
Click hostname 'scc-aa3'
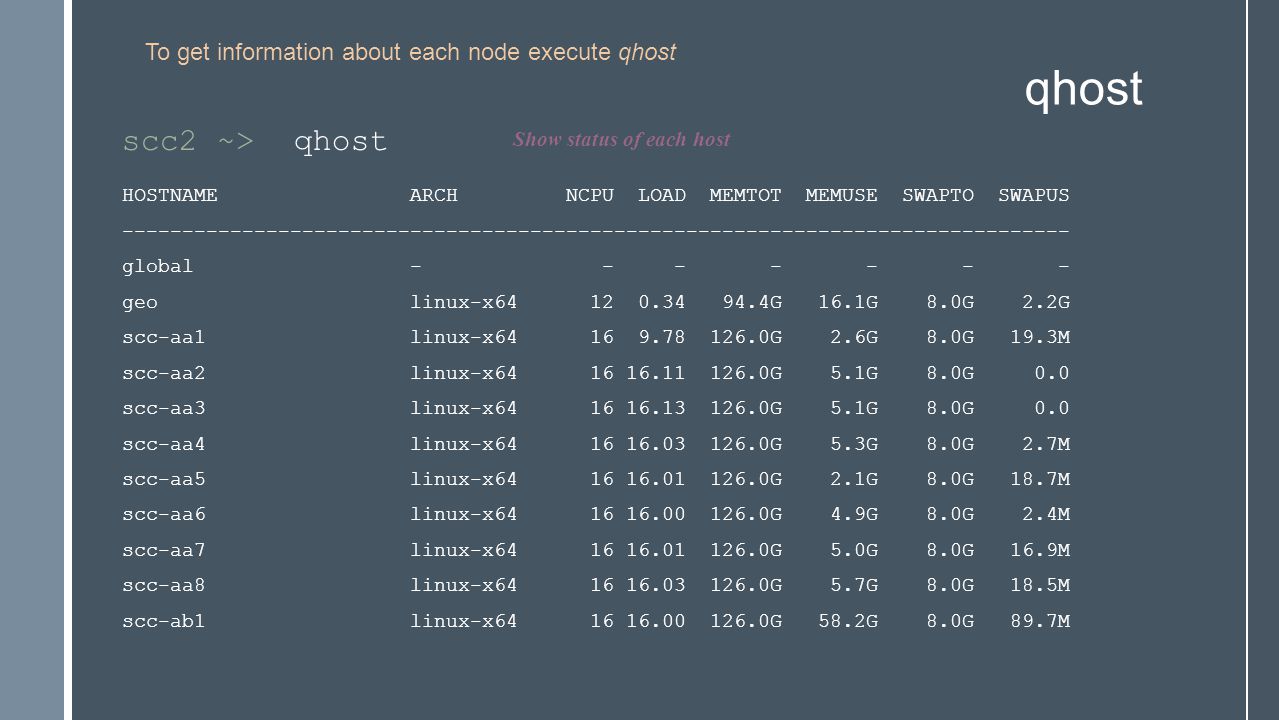pos(164,409)
